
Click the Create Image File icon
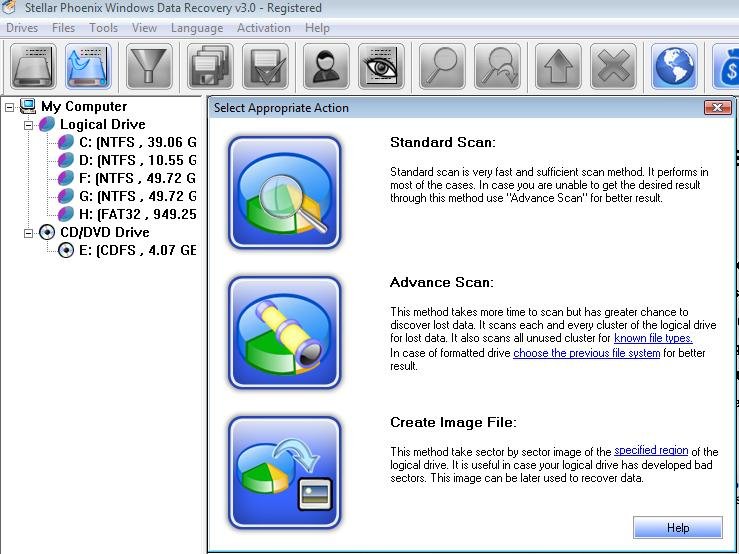coord(285,472)
